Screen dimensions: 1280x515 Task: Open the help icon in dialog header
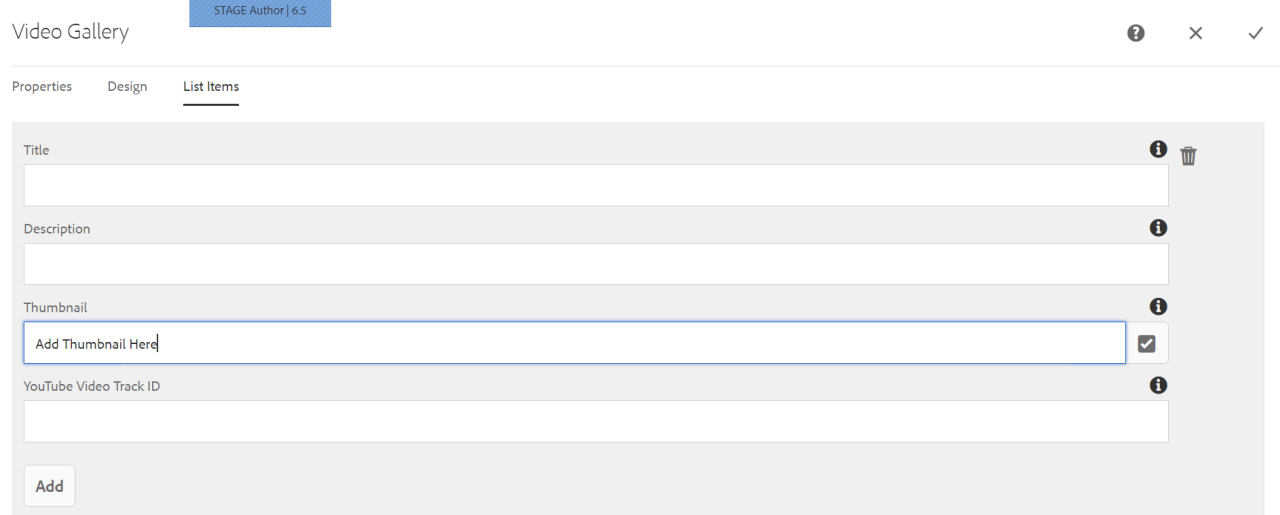(x=1135, y=33)
